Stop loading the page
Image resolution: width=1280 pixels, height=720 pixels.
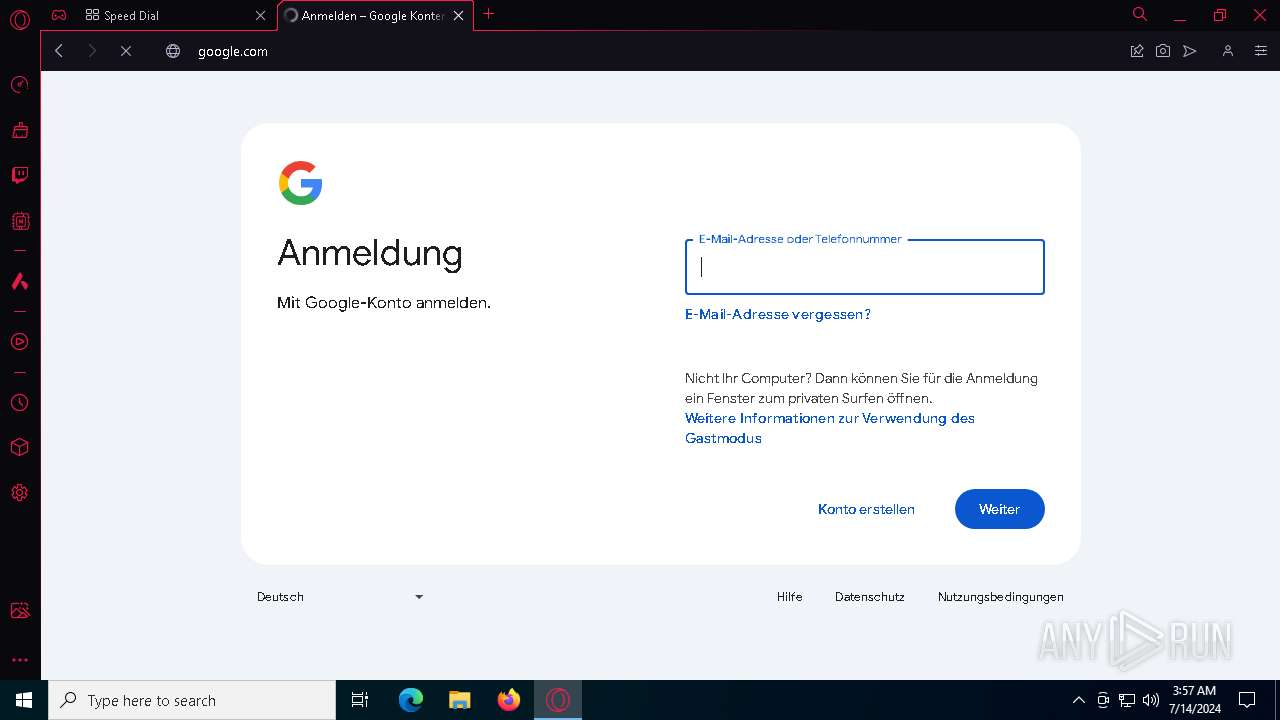click(126, 51)
